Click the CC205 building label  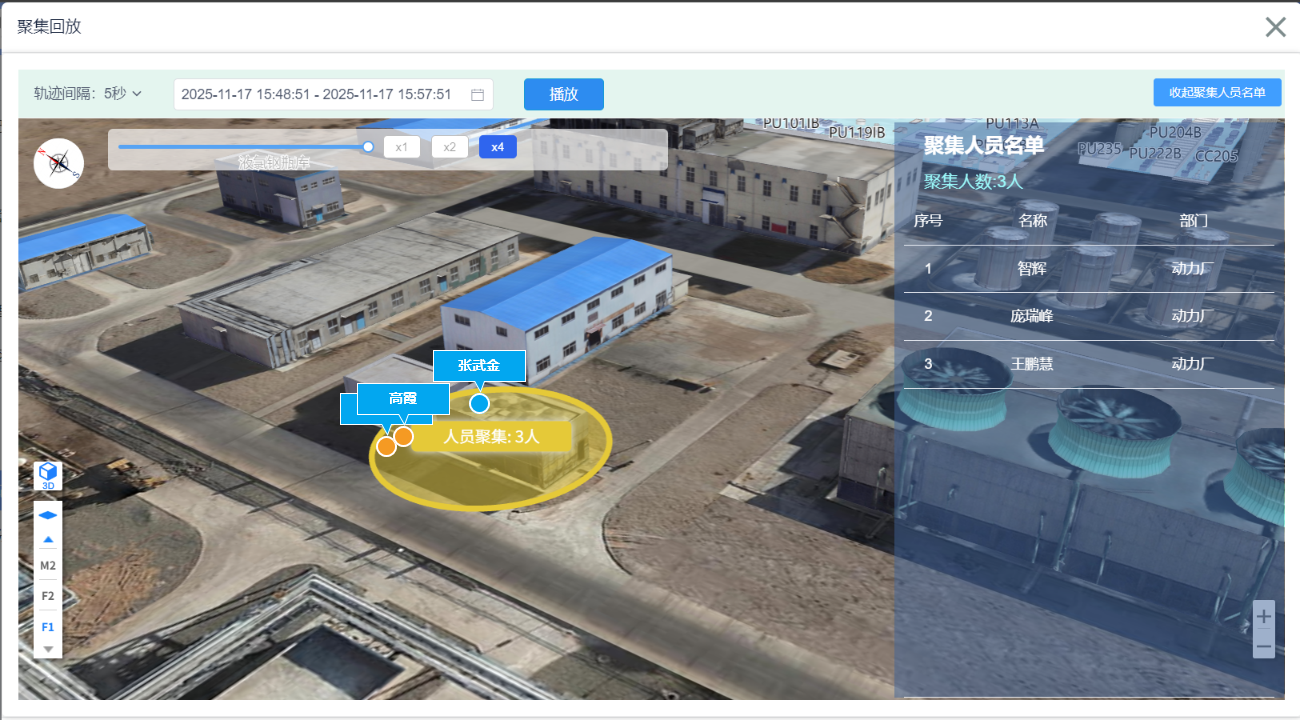click(x=1216, y=156)
